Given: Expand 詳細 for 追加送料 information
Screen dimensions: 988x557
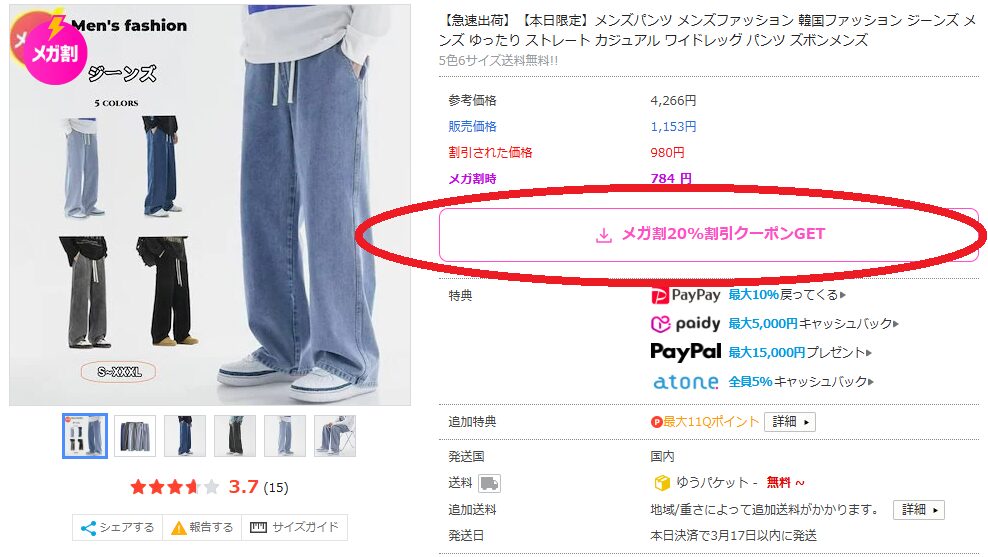Looking at the screenshot, I should coord(919,509).
